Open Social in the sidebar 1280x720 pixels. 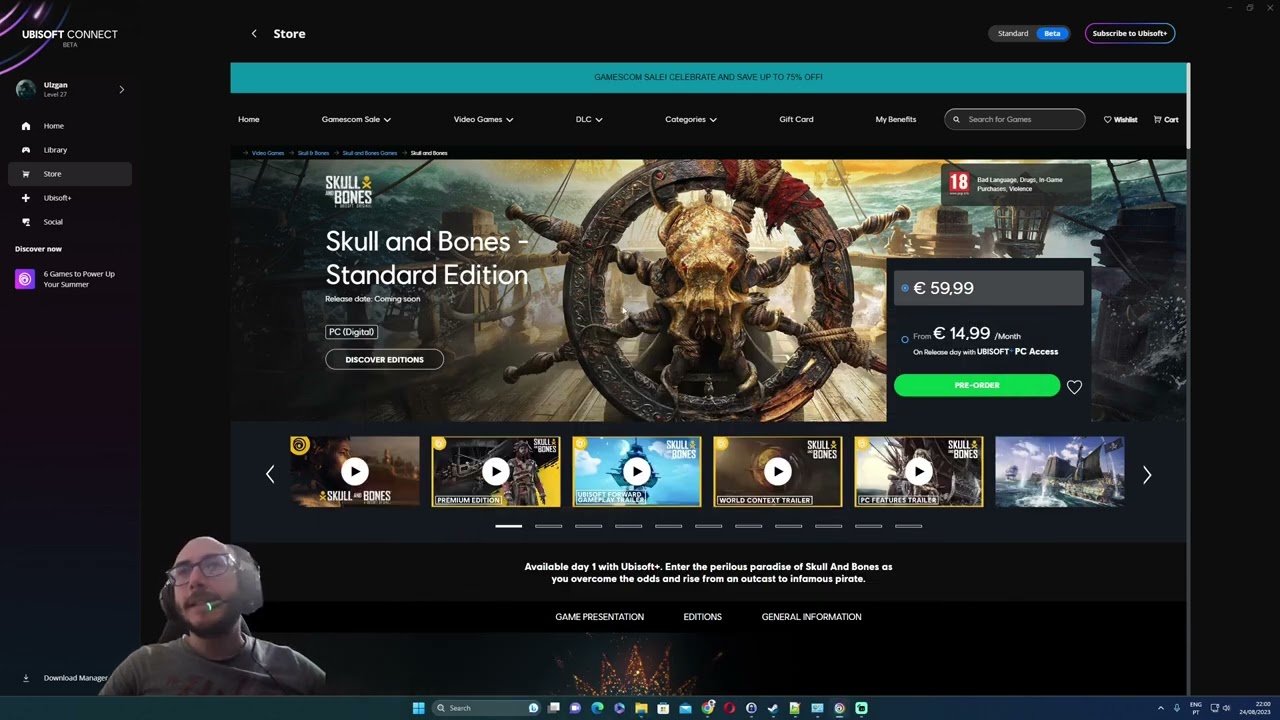[x=53, y=222]
